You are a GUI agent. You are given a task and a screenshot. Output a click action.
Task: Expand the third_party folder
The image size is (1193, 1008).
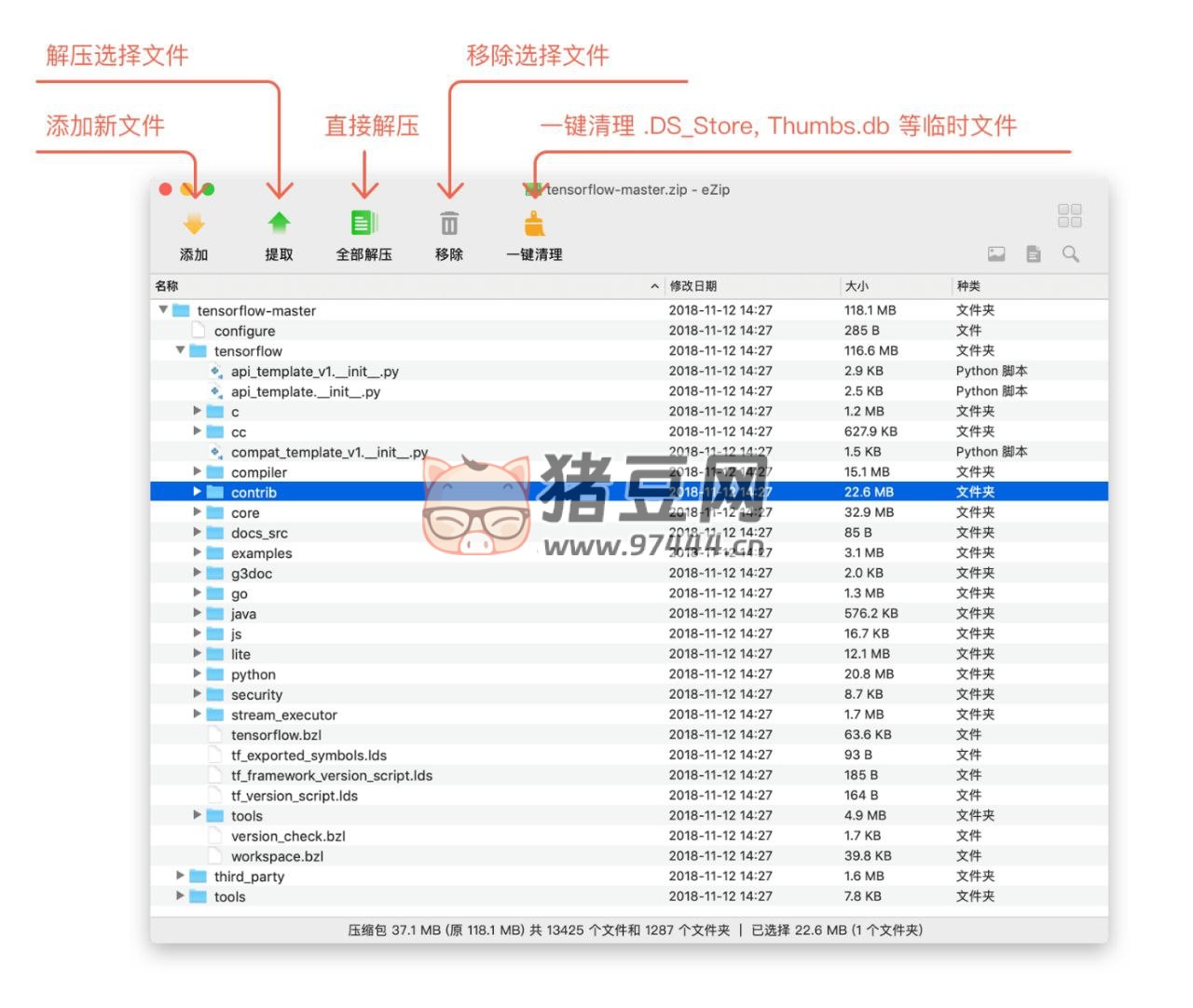(179, 876)
